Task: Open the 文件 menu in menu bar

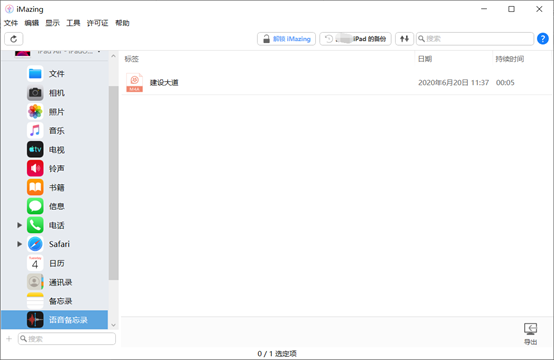Action: [x=11, y=23]
